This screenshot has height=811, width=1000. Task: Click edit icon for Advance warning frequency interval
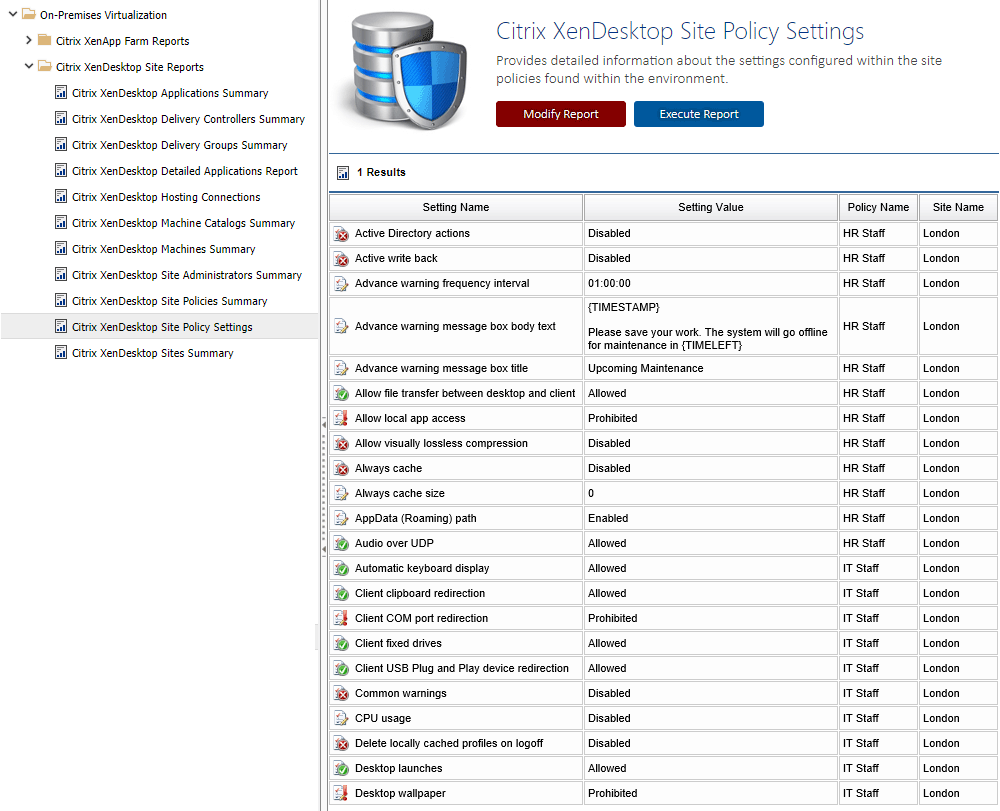pos(341,284)
